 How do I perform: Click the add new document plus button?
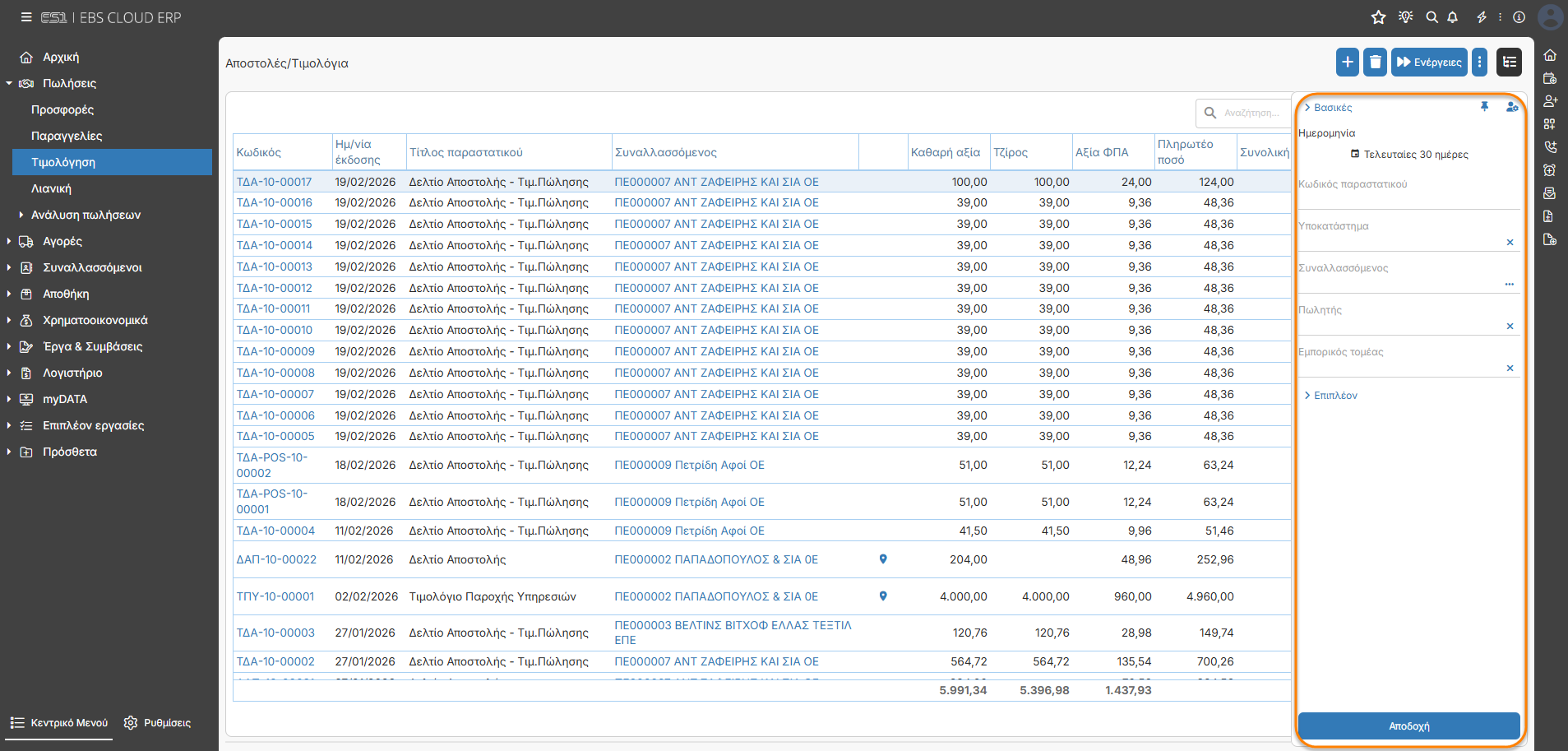click(x=1347, y=62)
